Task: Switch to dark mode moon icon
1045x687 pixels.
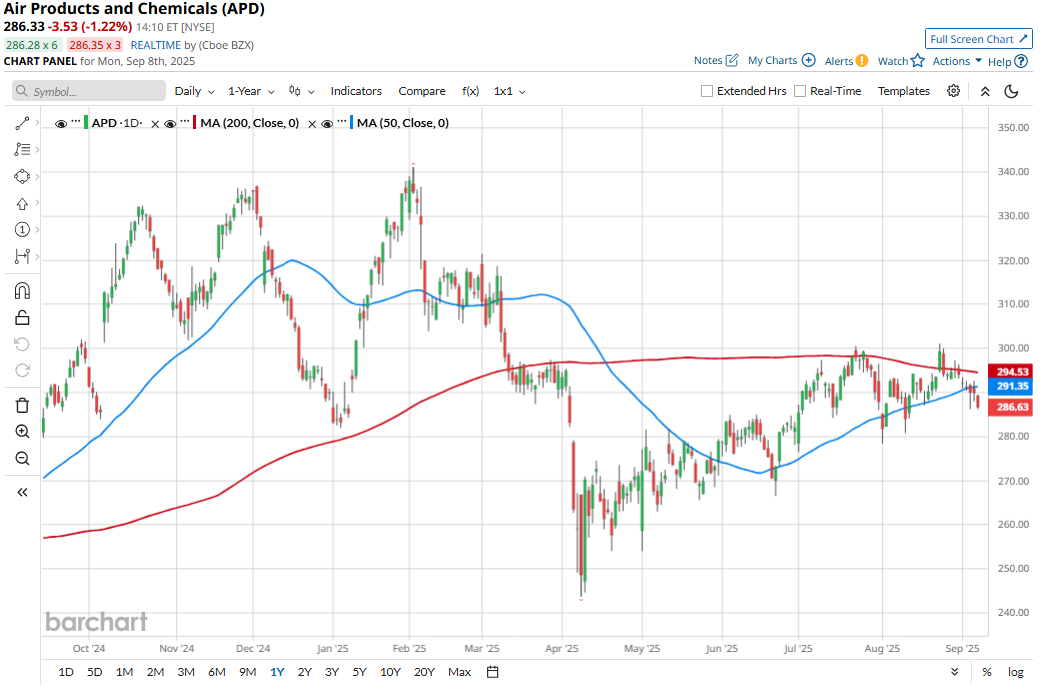Action: coord(1011,91)
